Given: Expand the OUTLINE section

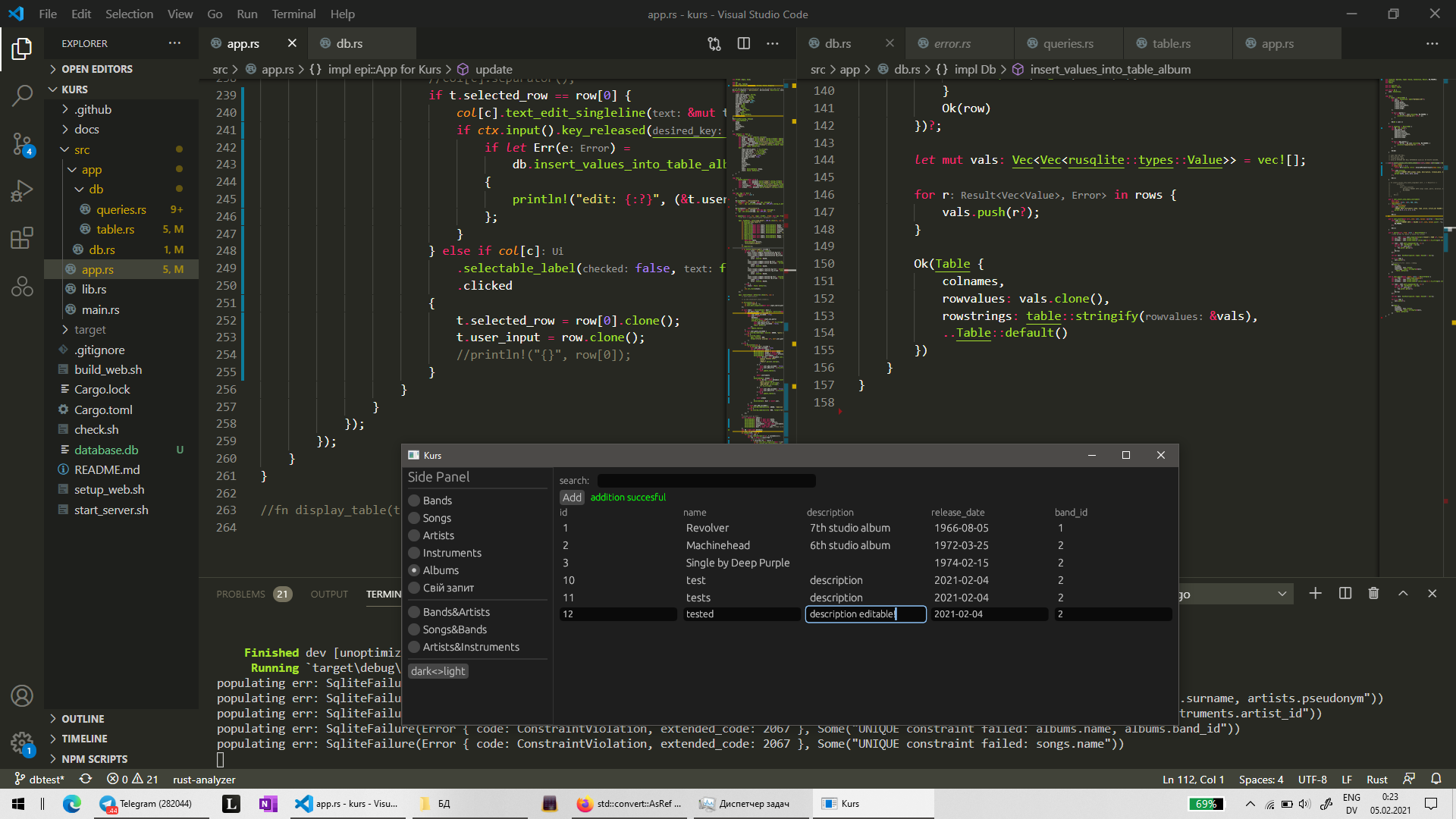Looking at the screenshot, I should pyautogui.click(x=121, y=719).
